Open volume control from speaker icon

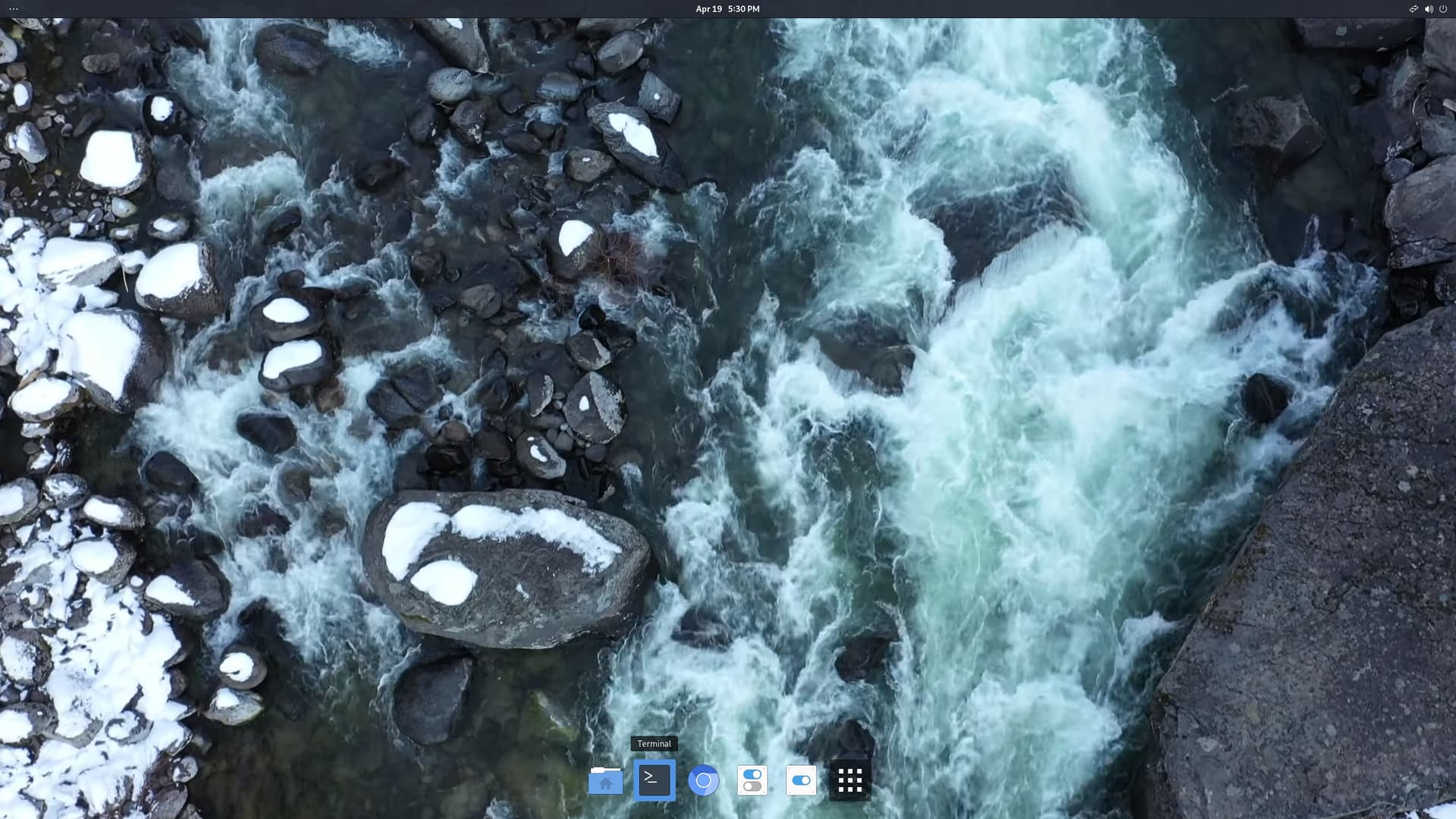(1429, 9)
